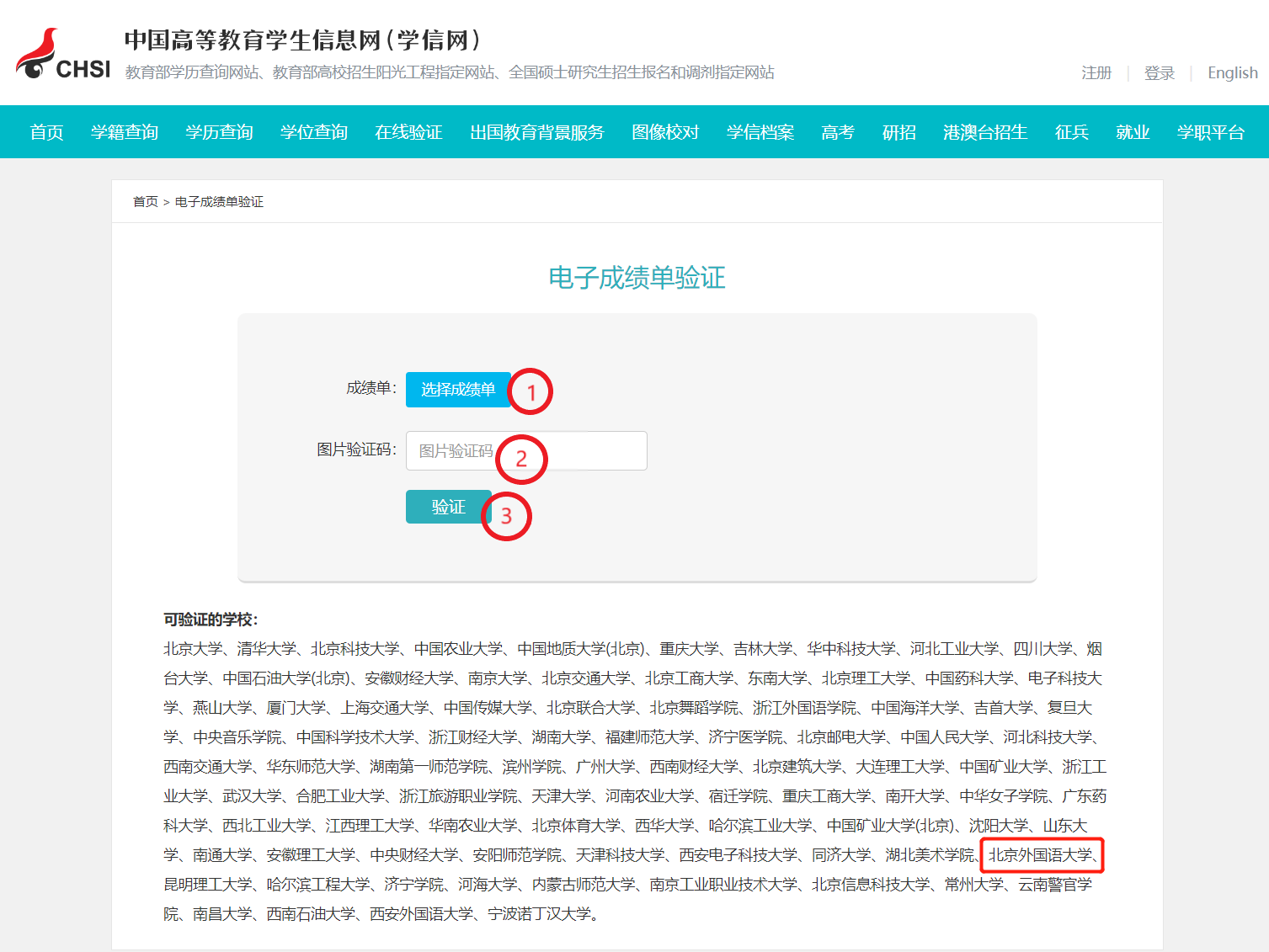The image size is (1269, 952).
Task: Navigate to 出国教育背景服务
Action: coord(537,132)
